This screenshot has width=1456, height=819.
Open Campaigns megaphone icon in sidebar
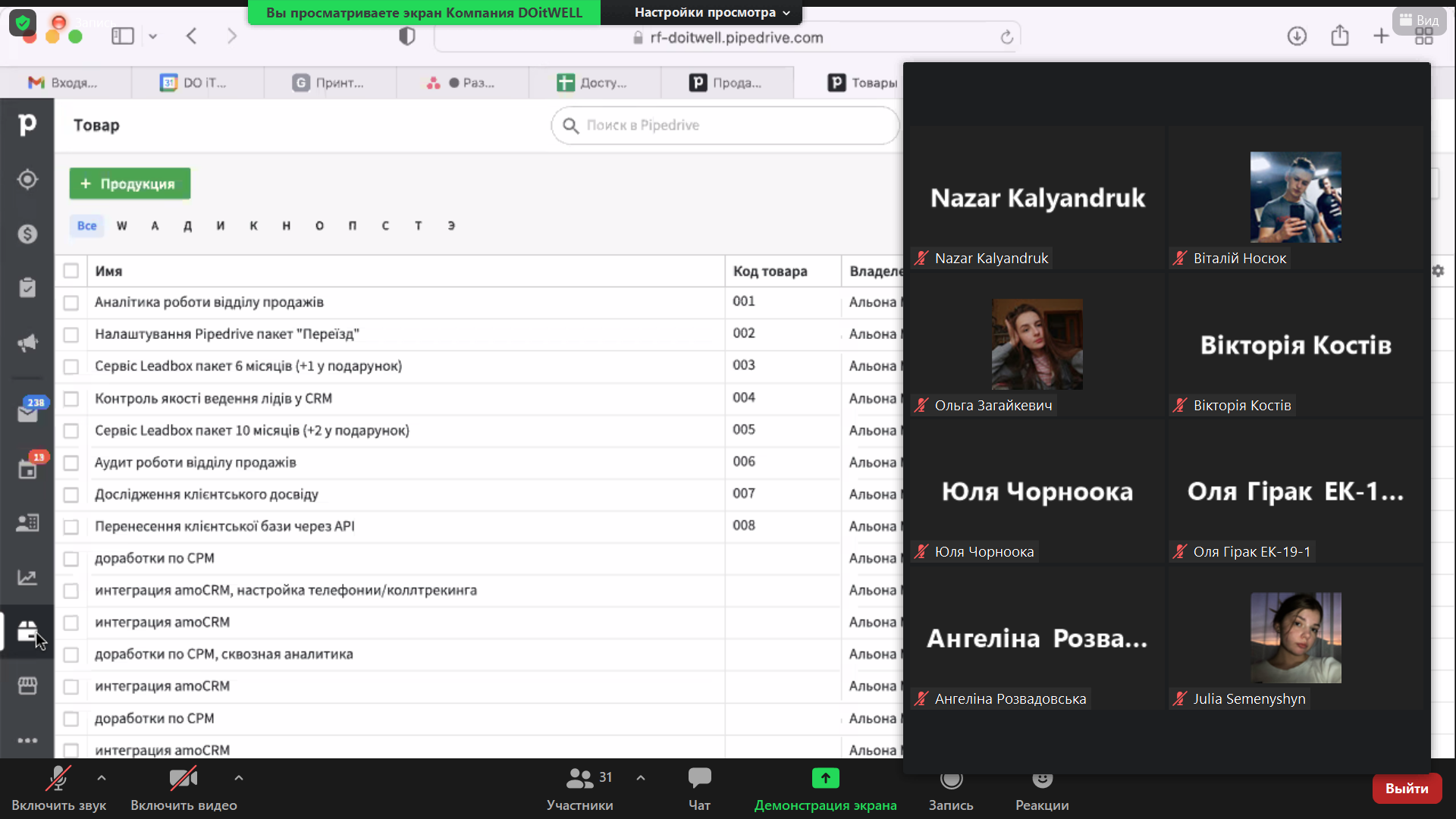[27, 343]
